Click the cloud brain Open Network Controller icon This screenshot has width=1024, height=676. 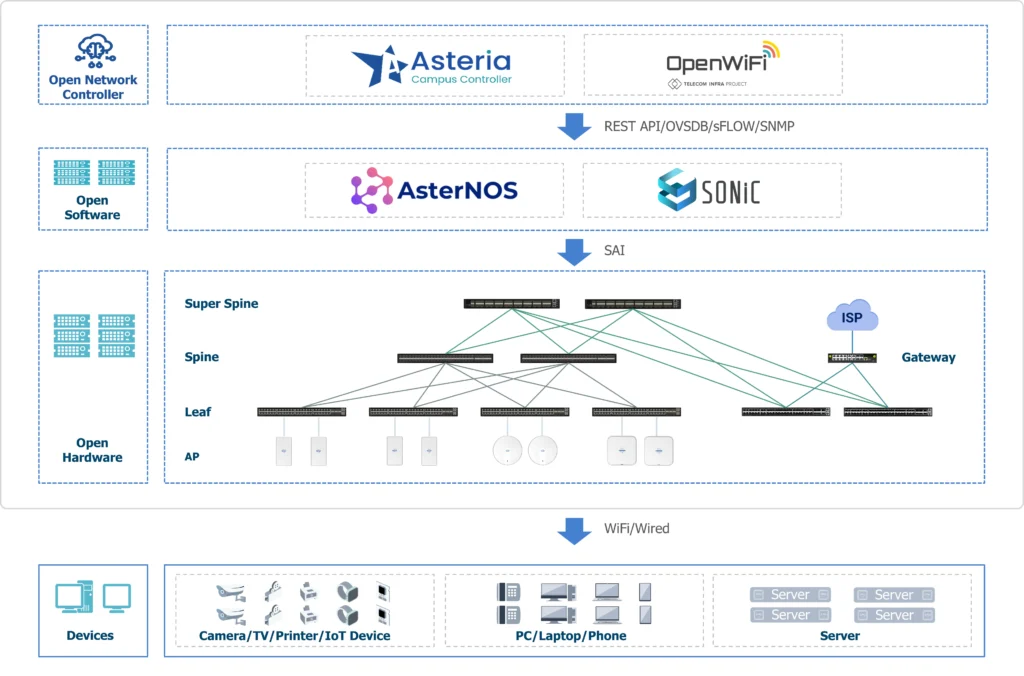tap(95, 52)
